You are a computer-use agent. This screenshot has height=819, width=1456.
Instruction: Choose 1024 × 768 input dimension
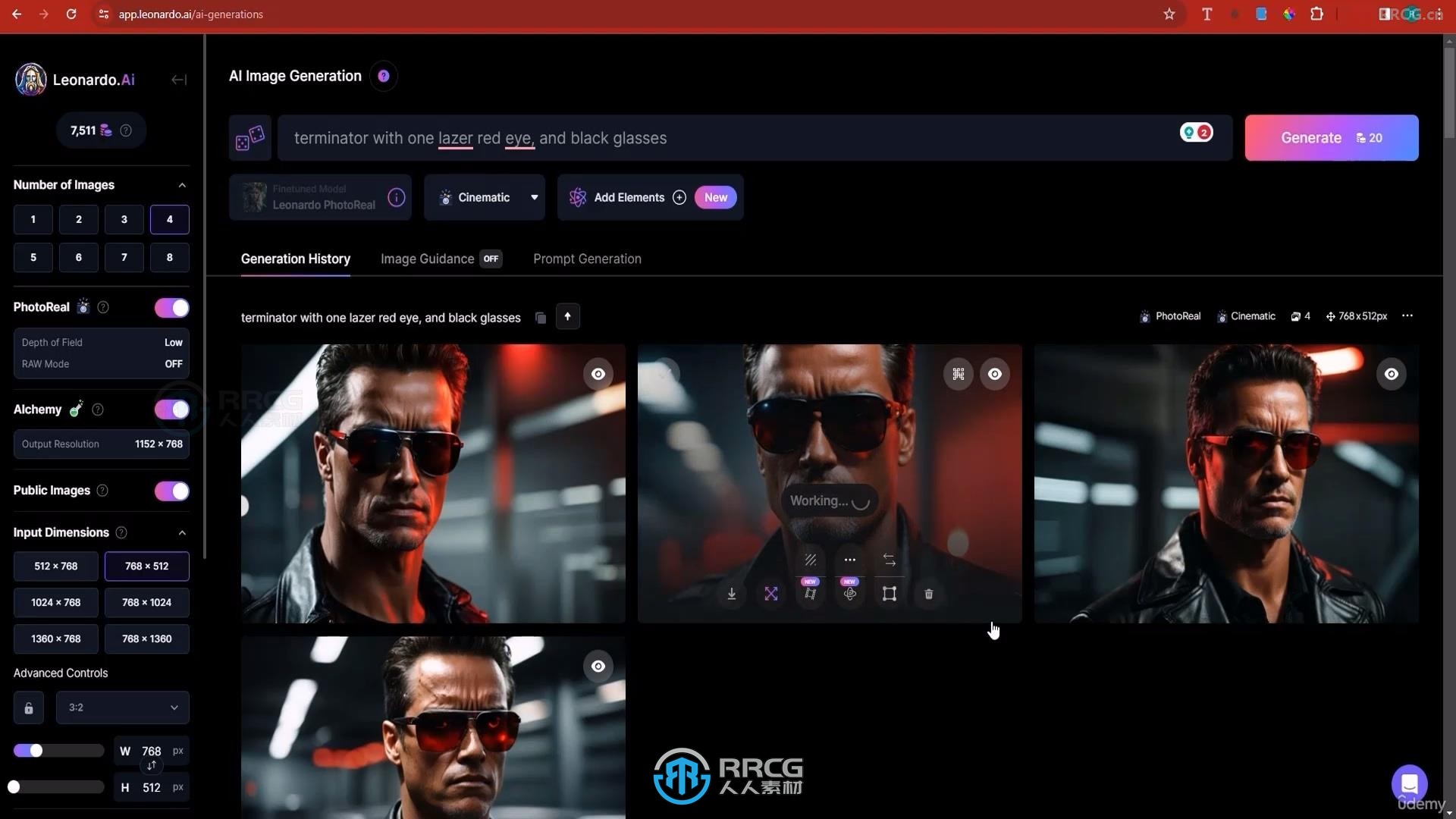(56, 603)
